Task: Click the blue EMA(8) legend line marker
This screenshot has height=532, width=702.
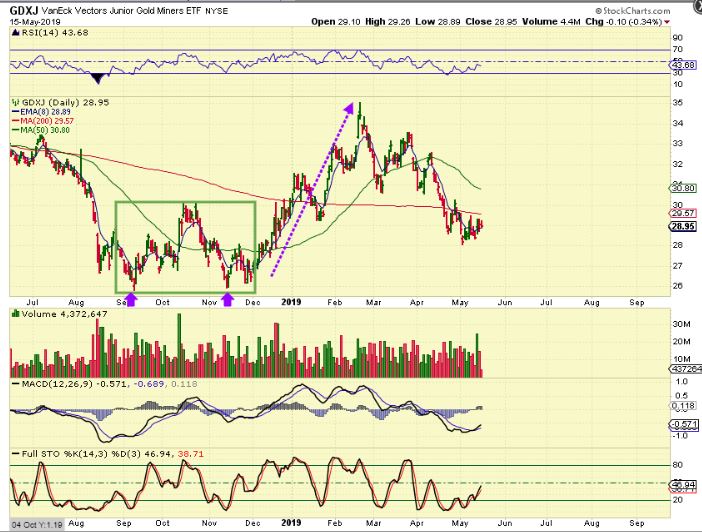Action: coord(16,112)
